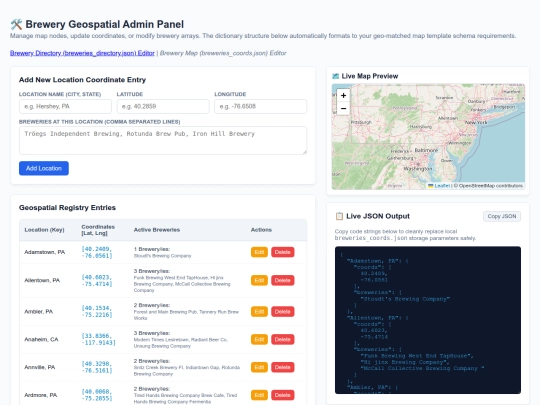The height and width of the screenshot is (405, 540).
Task: Click the breweries at this location textarea
Action: point(163,141)
